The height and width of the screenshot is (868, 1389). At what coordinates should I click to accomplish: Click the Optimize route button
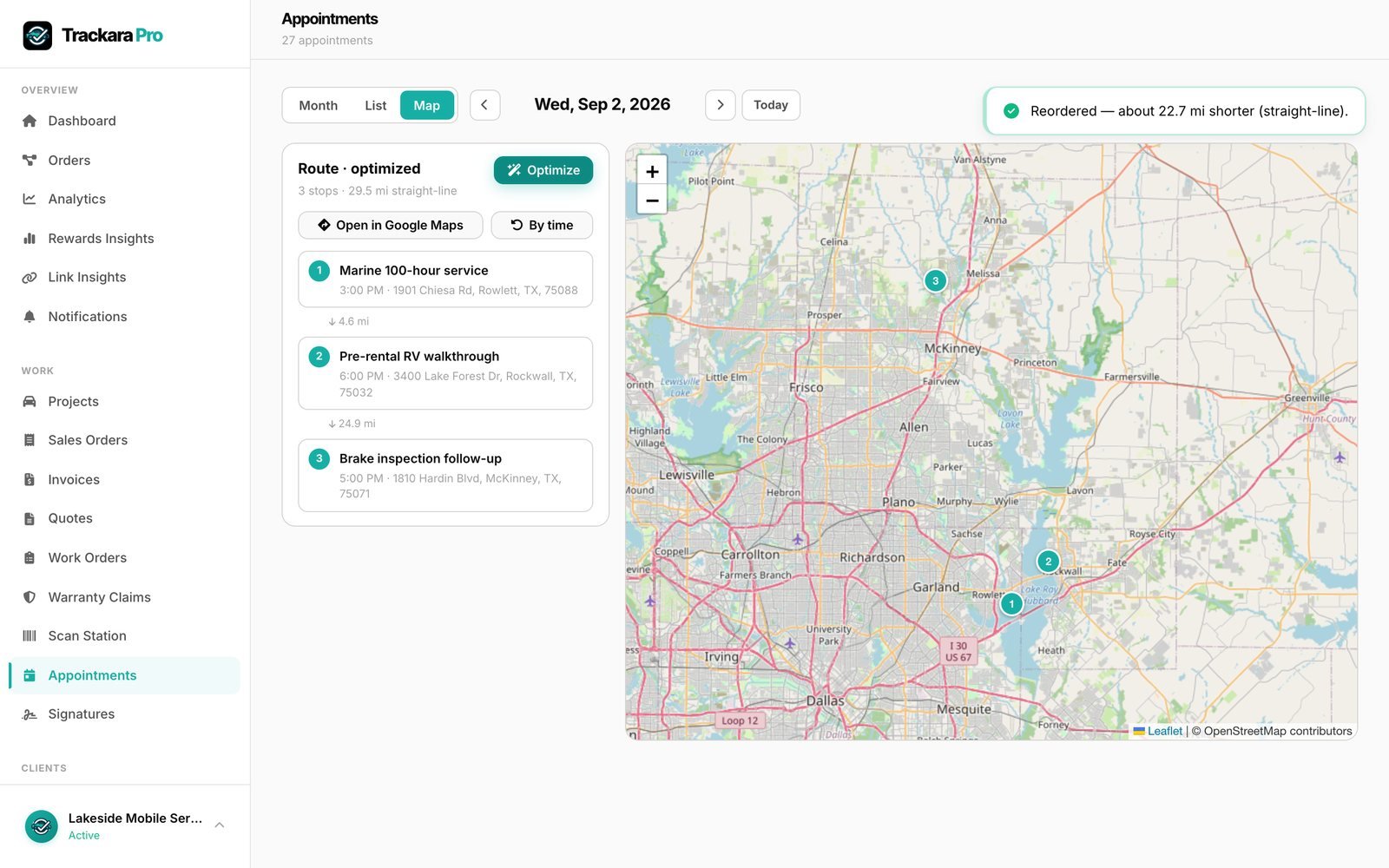pyautogui.click(x=543, y=170)
